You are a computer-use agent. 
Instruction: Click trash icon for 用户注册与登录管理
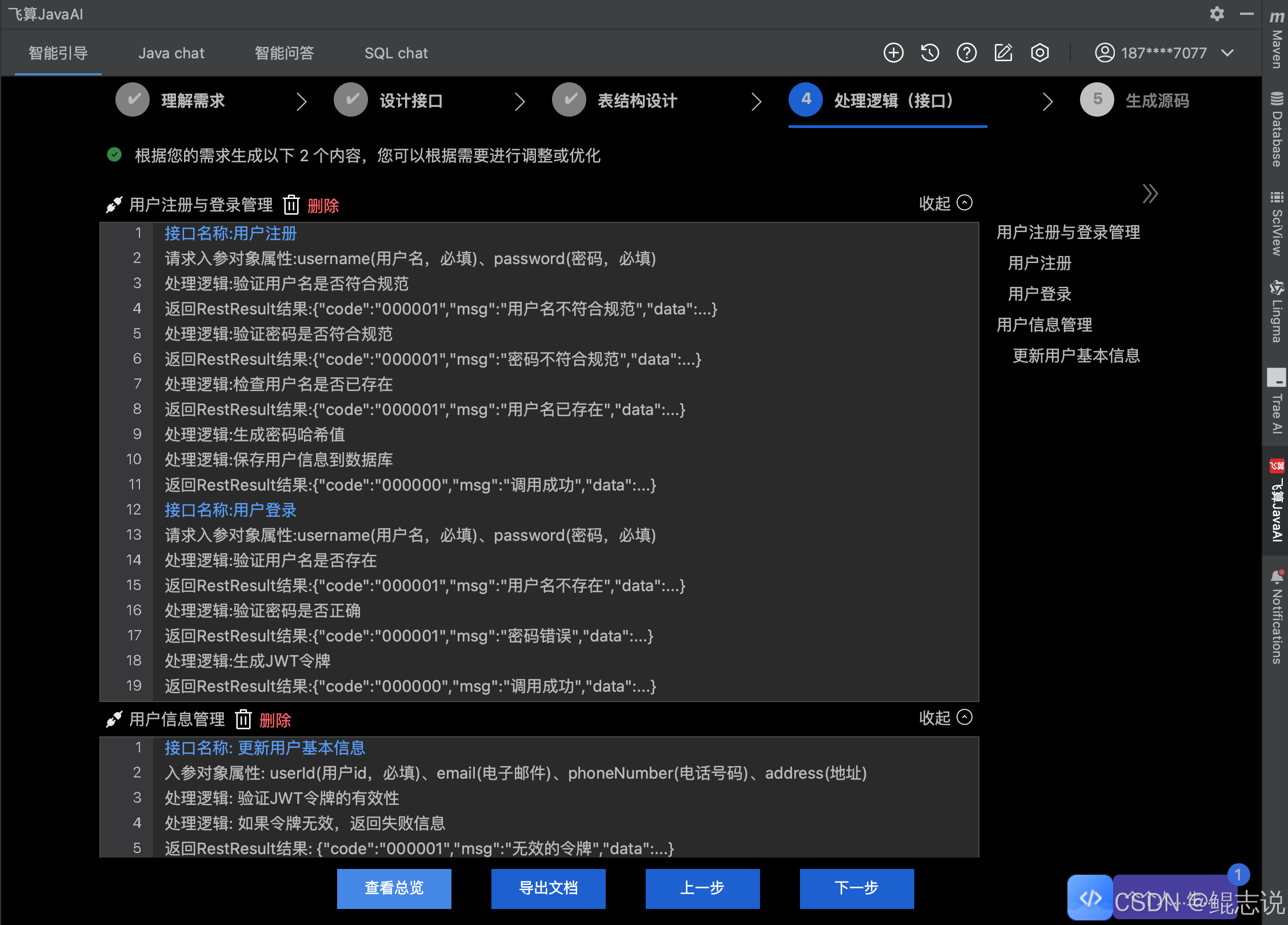291,205
